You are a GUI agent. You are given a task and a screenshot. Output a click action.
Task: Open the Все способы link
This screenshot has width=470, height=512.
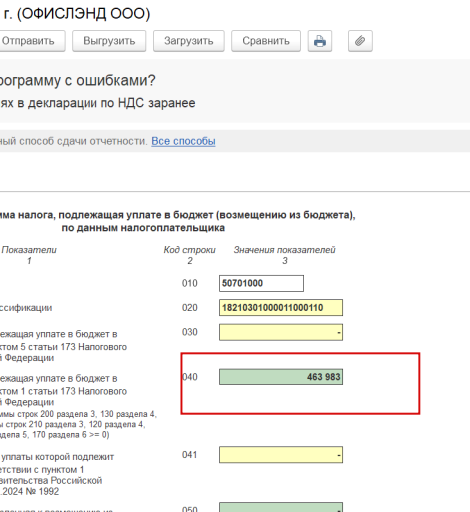(183, 141)
